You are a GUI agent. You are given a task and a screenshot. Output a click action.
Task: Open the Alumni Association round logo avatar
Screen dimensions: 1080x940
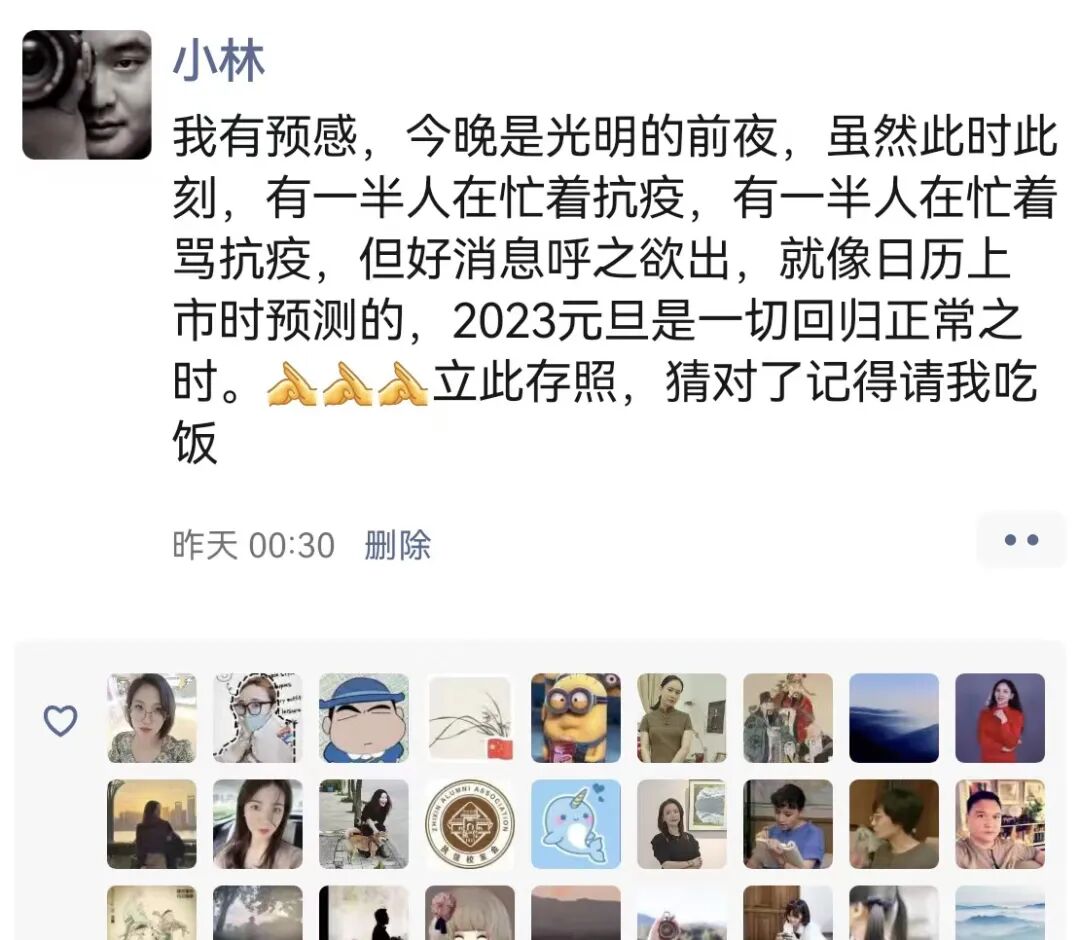tap(470, 824)
